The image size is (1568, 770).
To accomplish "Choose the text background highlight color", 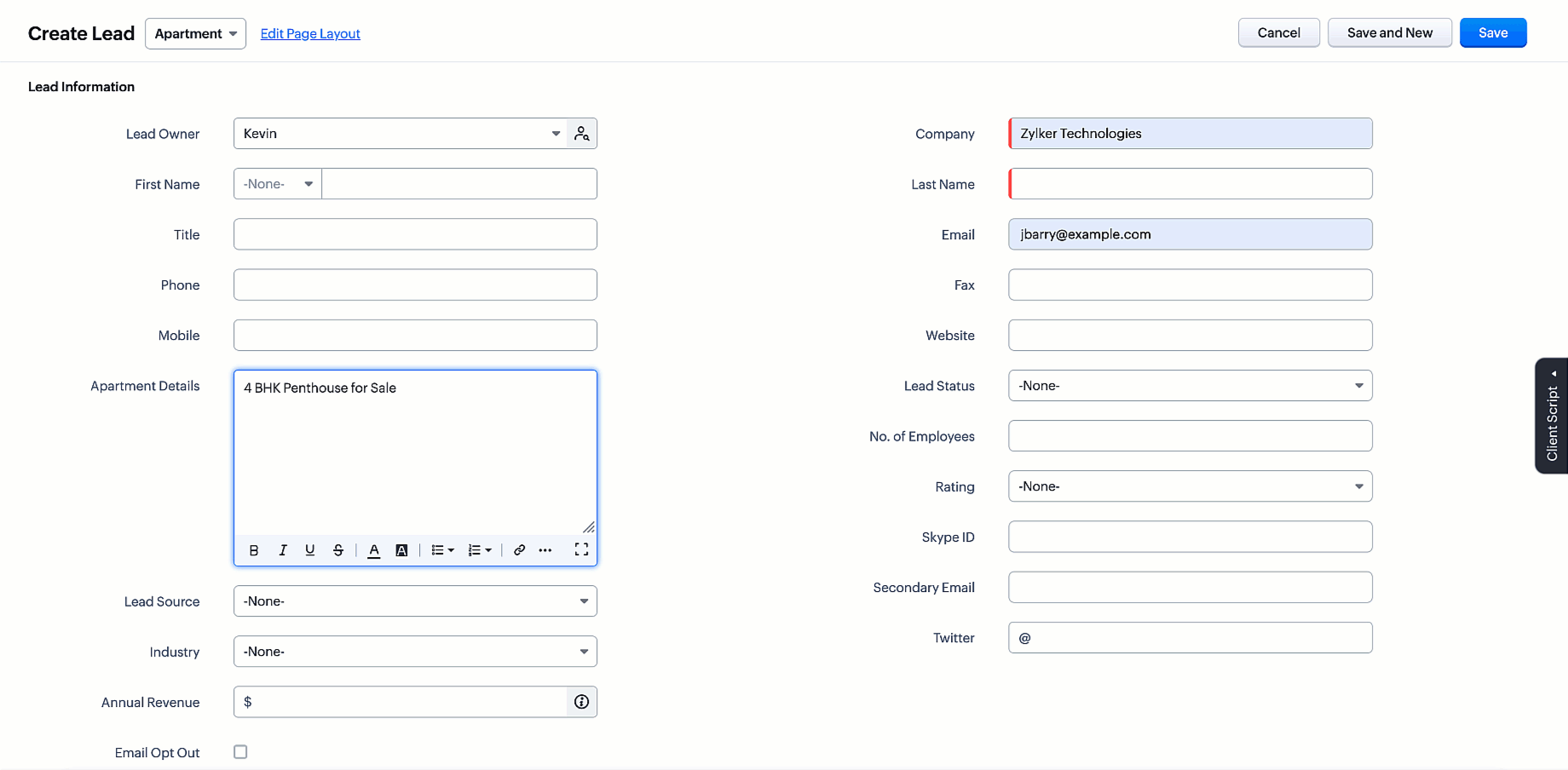I will [x=401, y=550].
